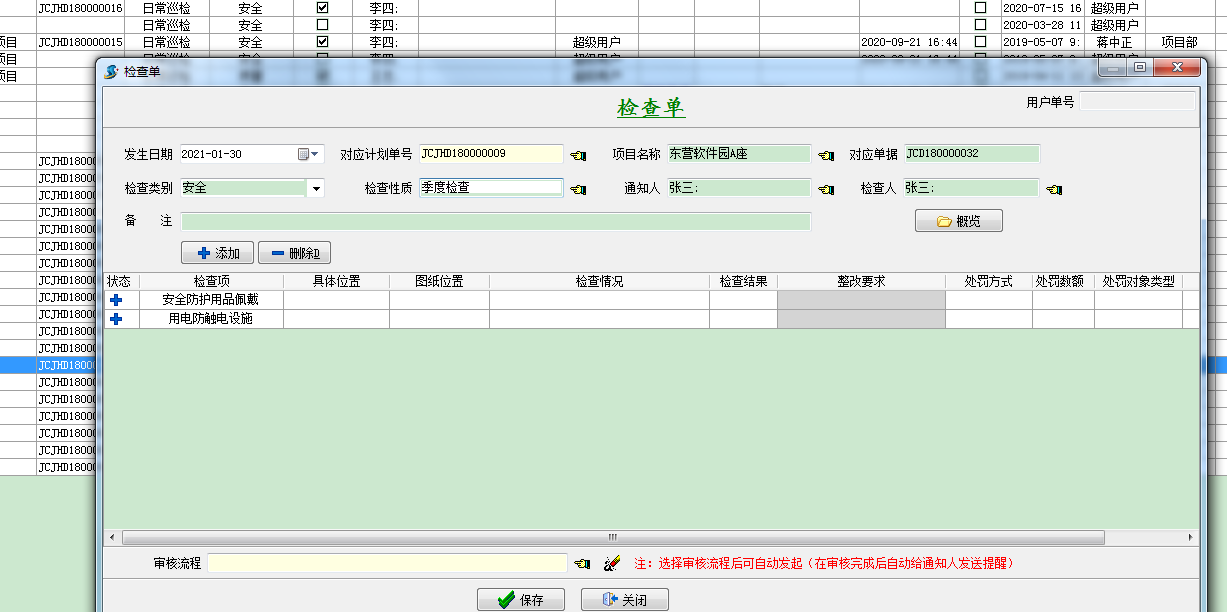Click lookup icon for 审核流程 field
1227x612 pixels.
(582, 564)
